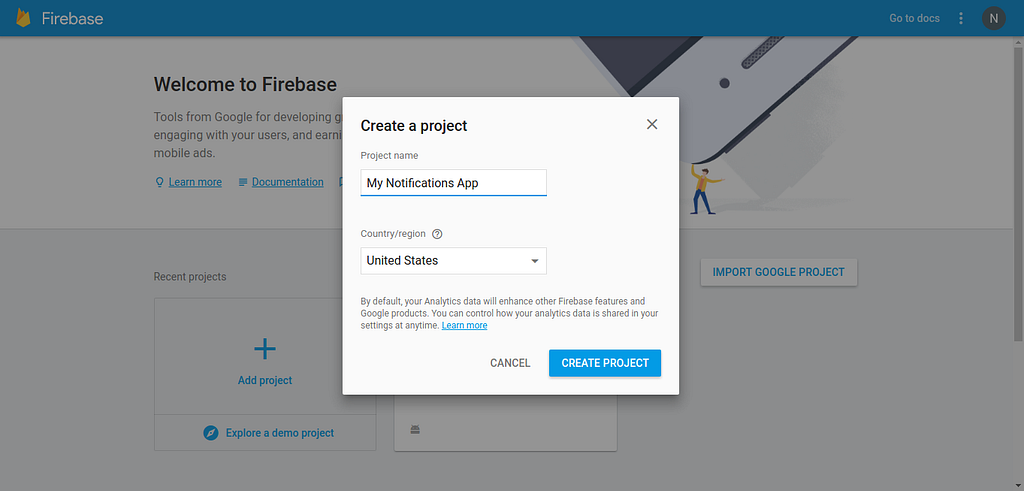Click the CREATE PROJECT button
1024x491 pixels.
pyautogui.click(x=605, y=363)
